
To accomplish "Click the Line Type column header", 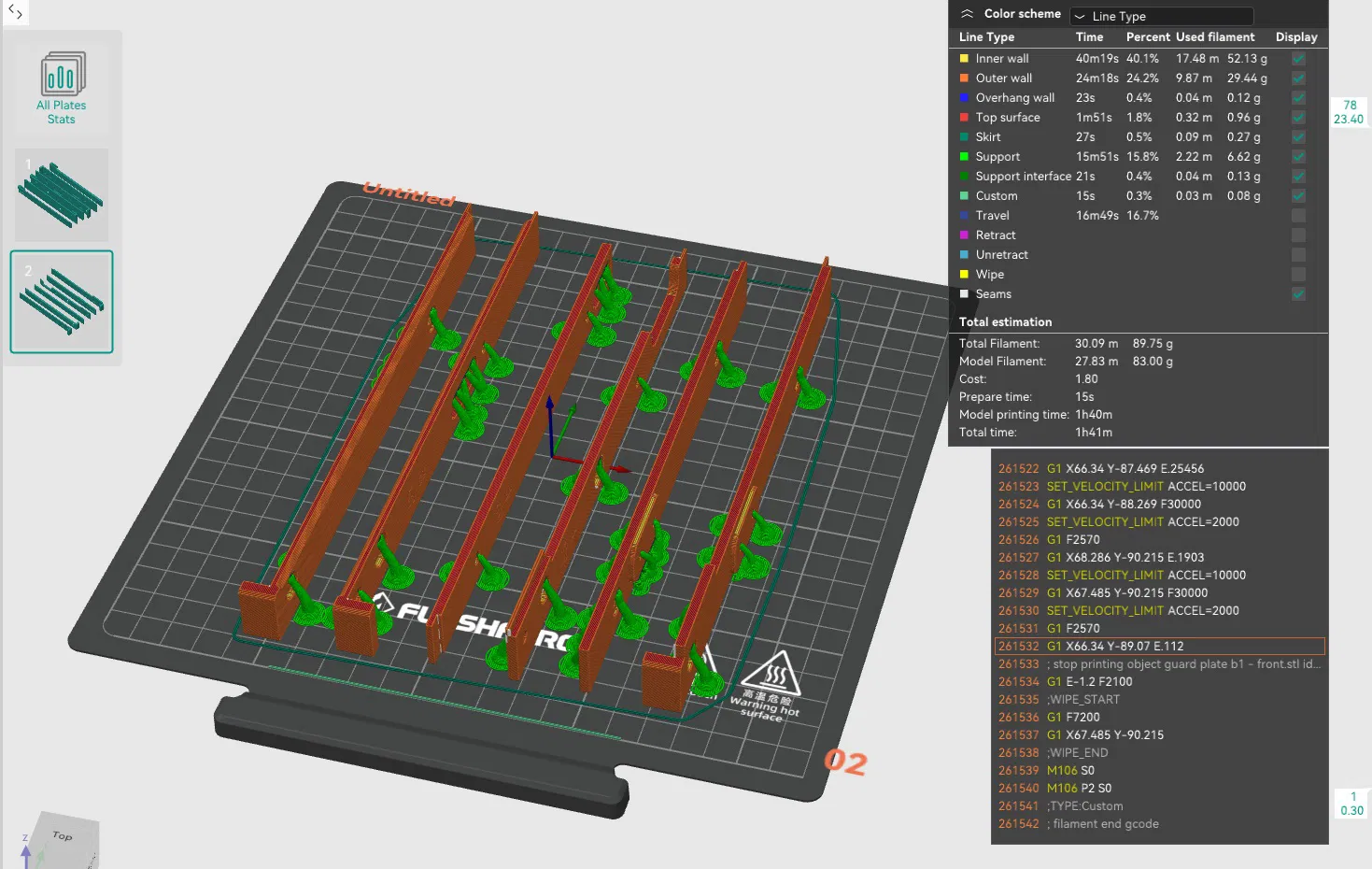I will click(986, 37).
